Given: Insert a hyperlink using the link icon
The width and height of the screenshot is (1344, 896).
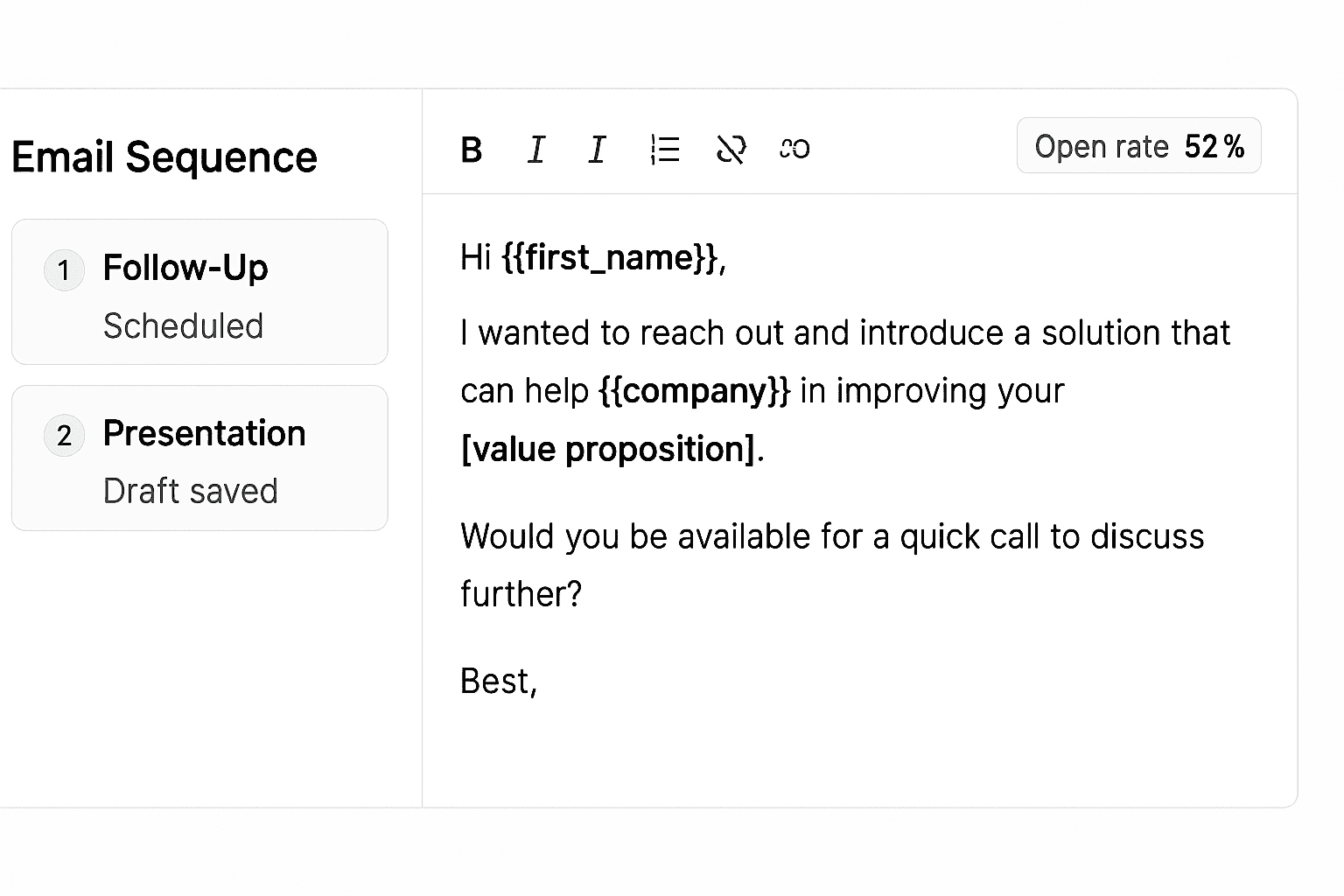Looking at the screenshot, I should (794, 150).
